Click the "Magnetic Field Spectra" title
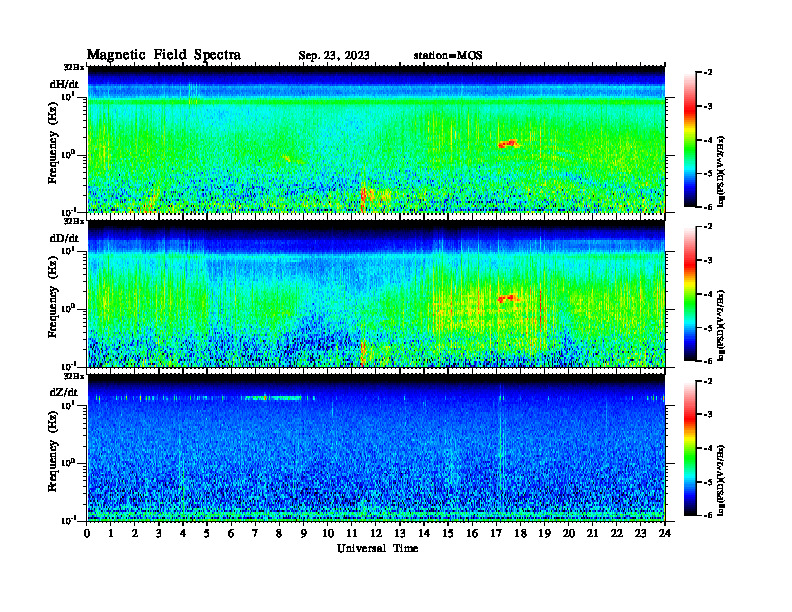The height and width of the screenshot is (612, 792). (164, 55)
